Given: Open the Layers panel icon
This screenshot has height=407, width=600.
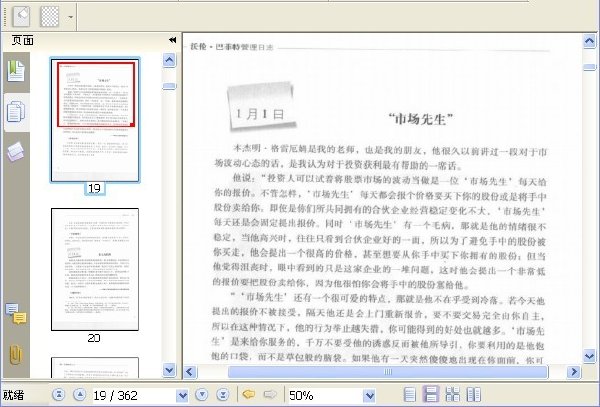Looking at the screenshot, I should click(x=16, y=151).
